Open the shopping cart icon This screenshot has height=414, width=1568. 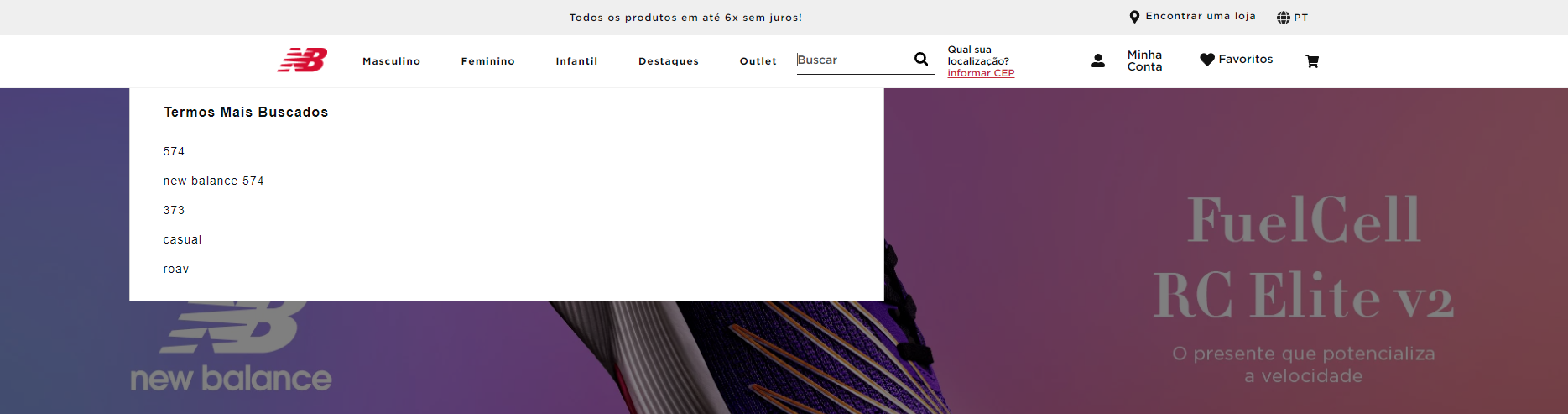(1312, 60)
